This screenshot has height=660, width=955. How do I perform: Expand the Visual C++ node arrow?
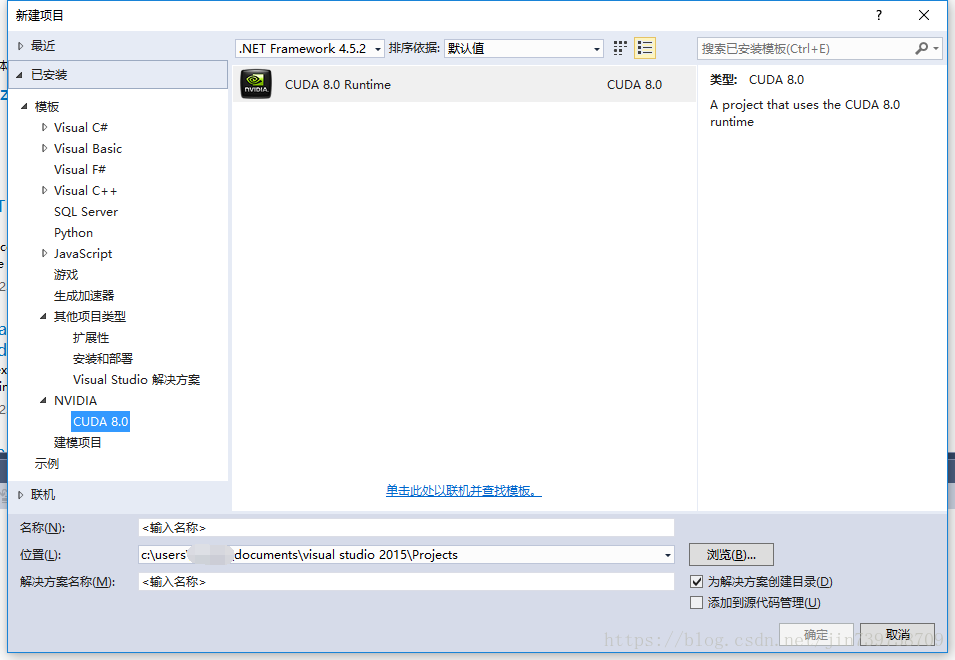tap(44, 191)
